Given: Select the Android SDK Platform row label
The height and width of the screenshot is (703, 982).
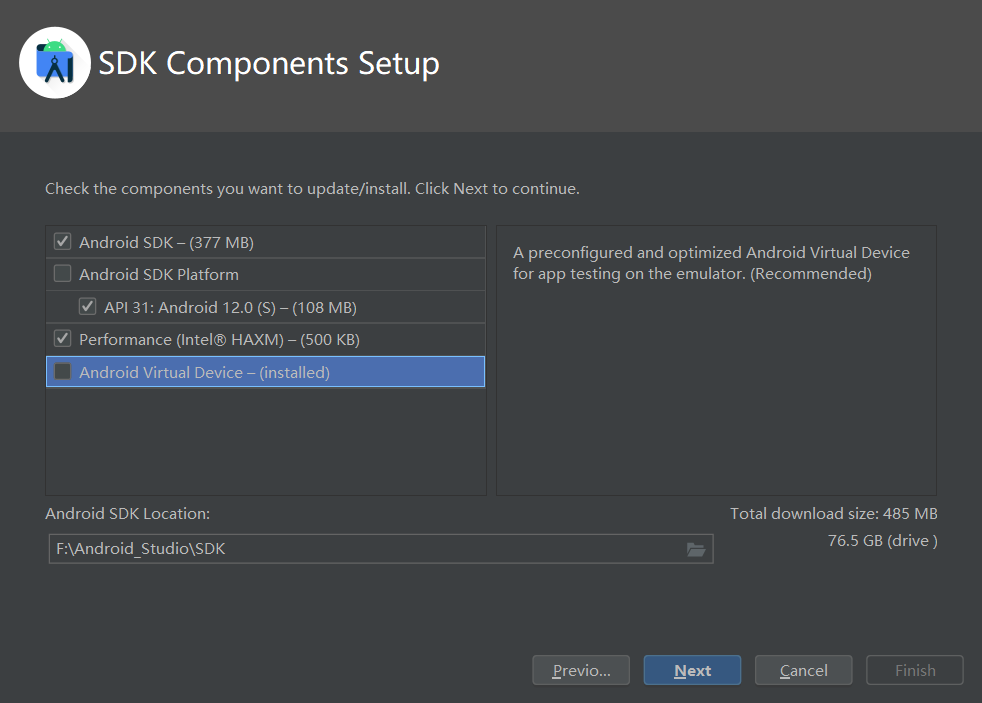Looking at the screenshot, I should point(159,274).
